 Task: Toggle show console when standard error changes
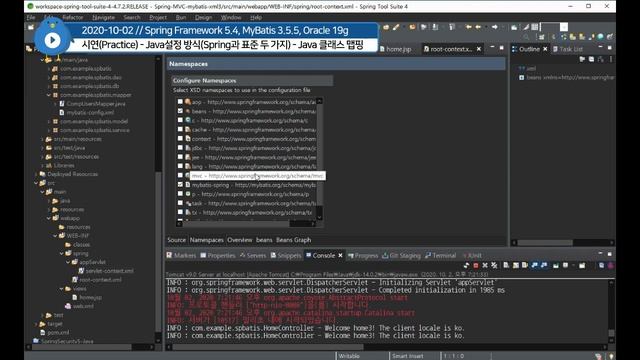tap(544, 265)
